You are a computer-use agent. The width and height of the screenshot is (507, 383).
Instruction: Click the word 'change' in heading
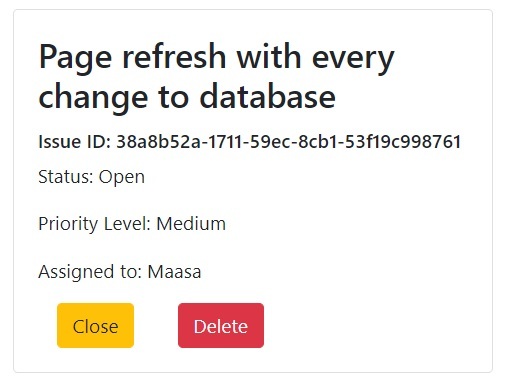pos(93,98)
